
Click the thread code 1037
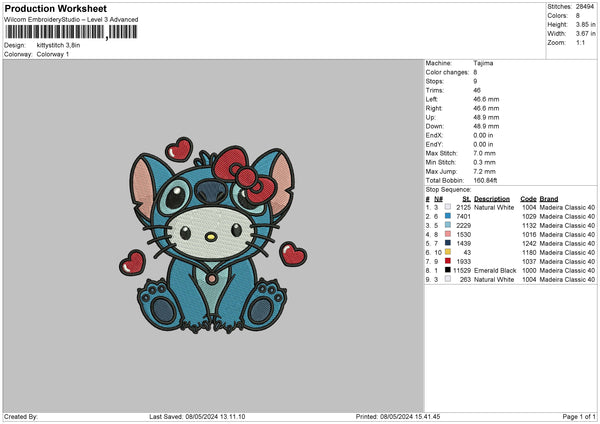click(529, 261)
